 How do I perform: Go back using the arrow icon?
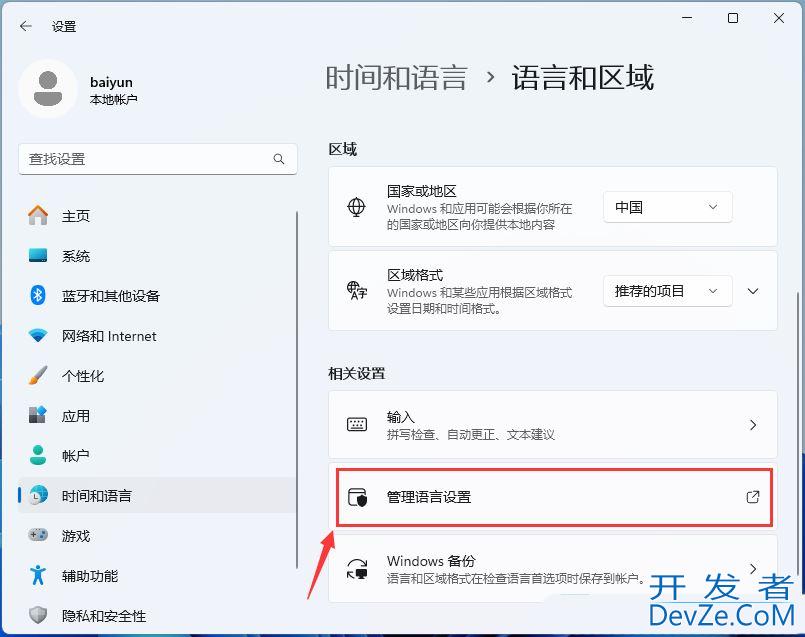click(x=26, y=26)
